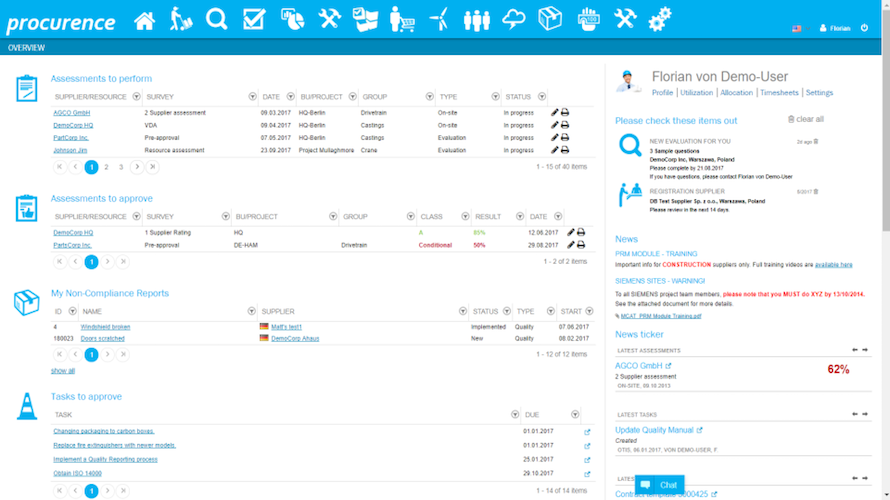Edit the Johnson Jim assessment with pencil icon

point(555,150)
